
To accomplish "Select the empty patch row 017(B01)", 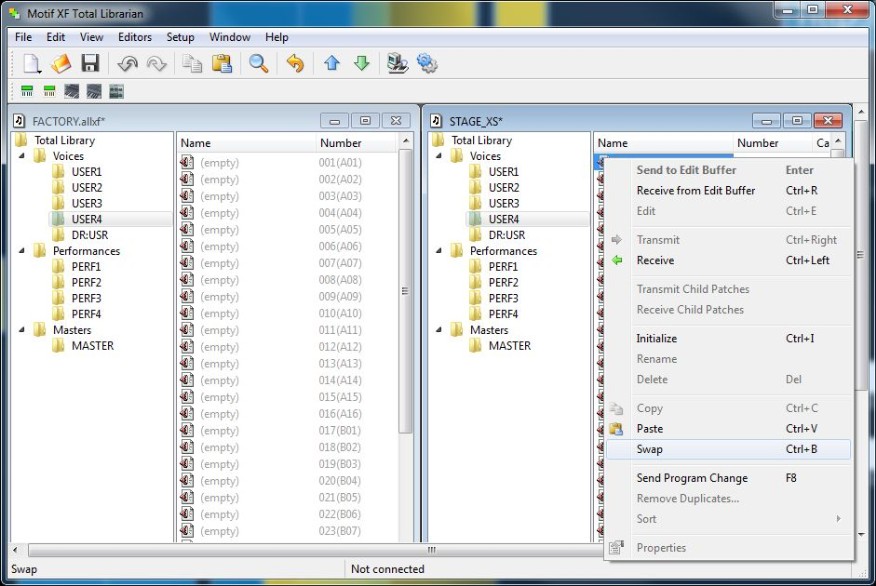I will click(288, 431).
